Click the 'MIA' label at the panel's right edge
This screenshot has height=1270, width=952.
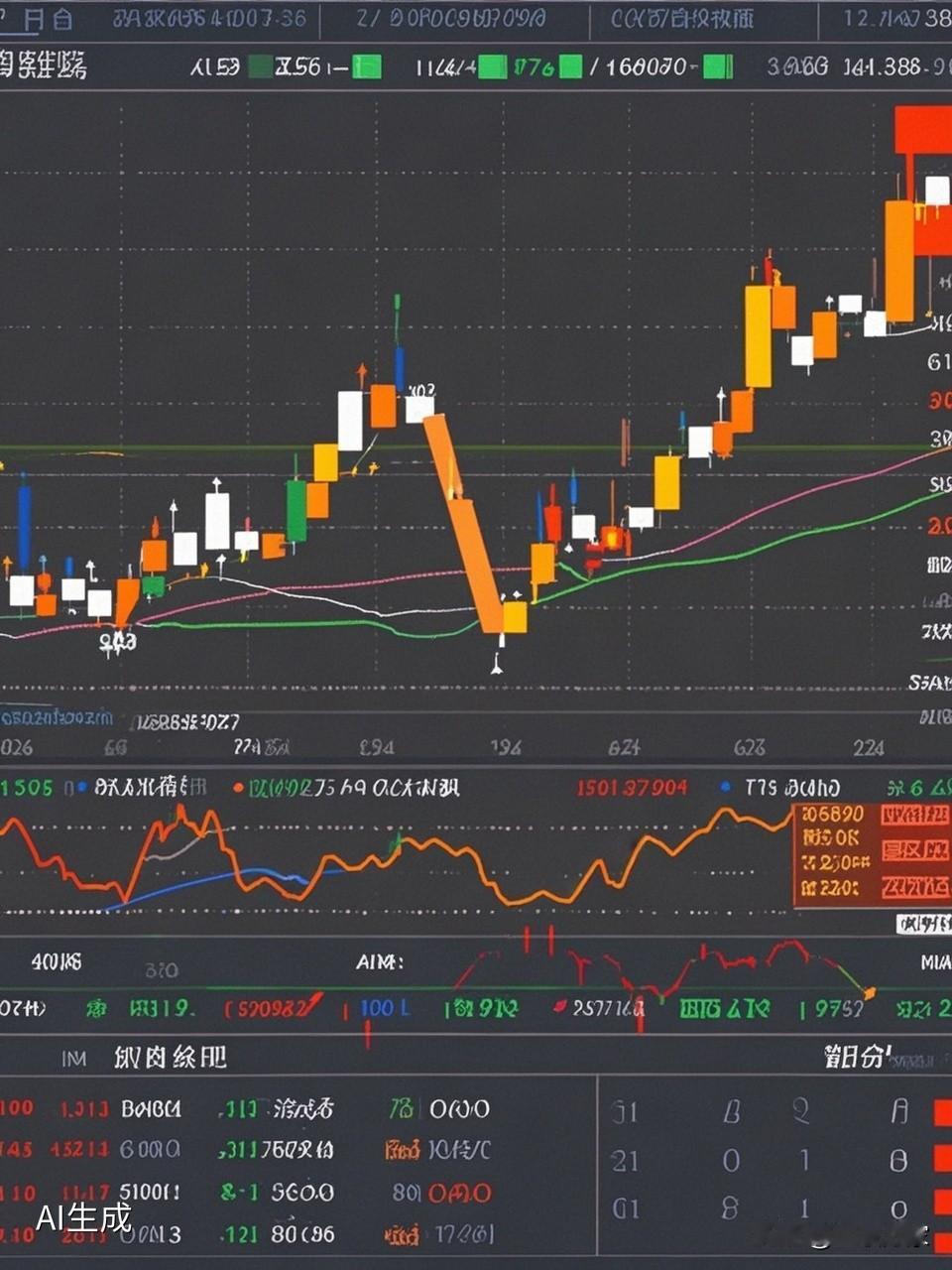pyautogui.click(x=936, y=961)
